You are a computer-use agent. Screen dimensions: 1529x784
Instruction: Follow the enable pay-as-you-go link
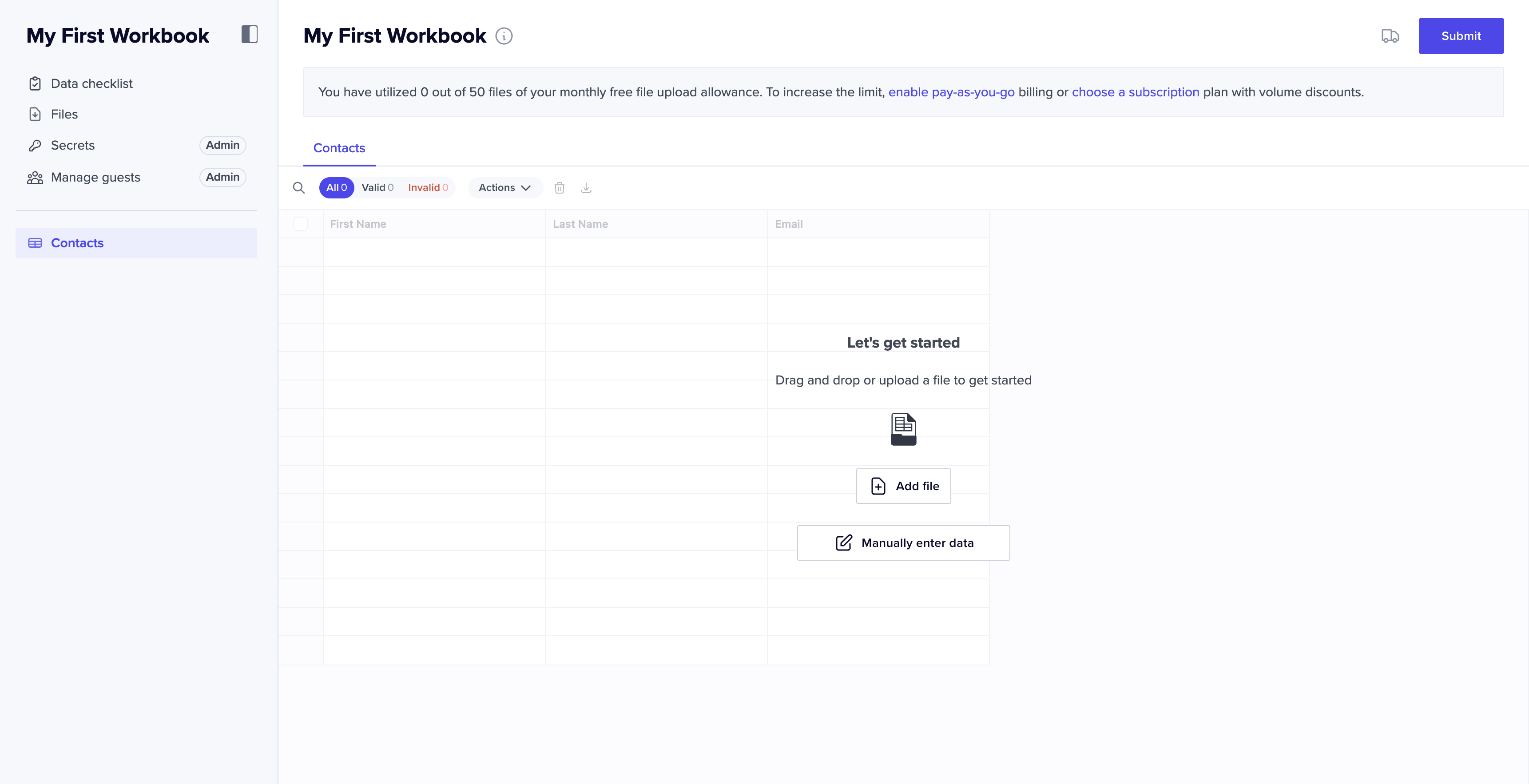(x=951, y=92)
